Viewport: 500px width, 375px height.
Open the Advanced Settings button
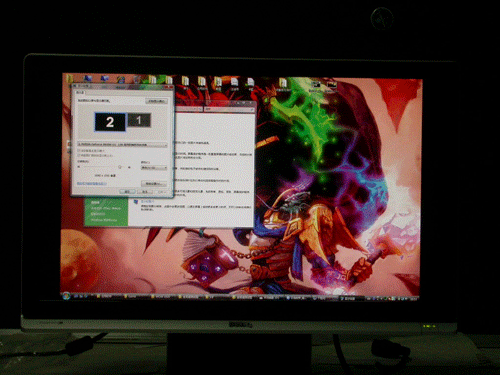pyautogui.click(x=154, y=183)
